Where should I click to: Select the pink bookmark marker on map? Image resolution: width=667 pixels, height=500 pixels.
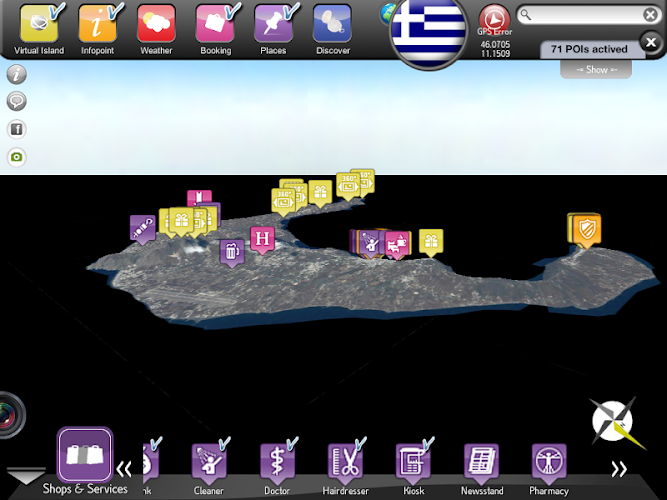click(199, 197)
